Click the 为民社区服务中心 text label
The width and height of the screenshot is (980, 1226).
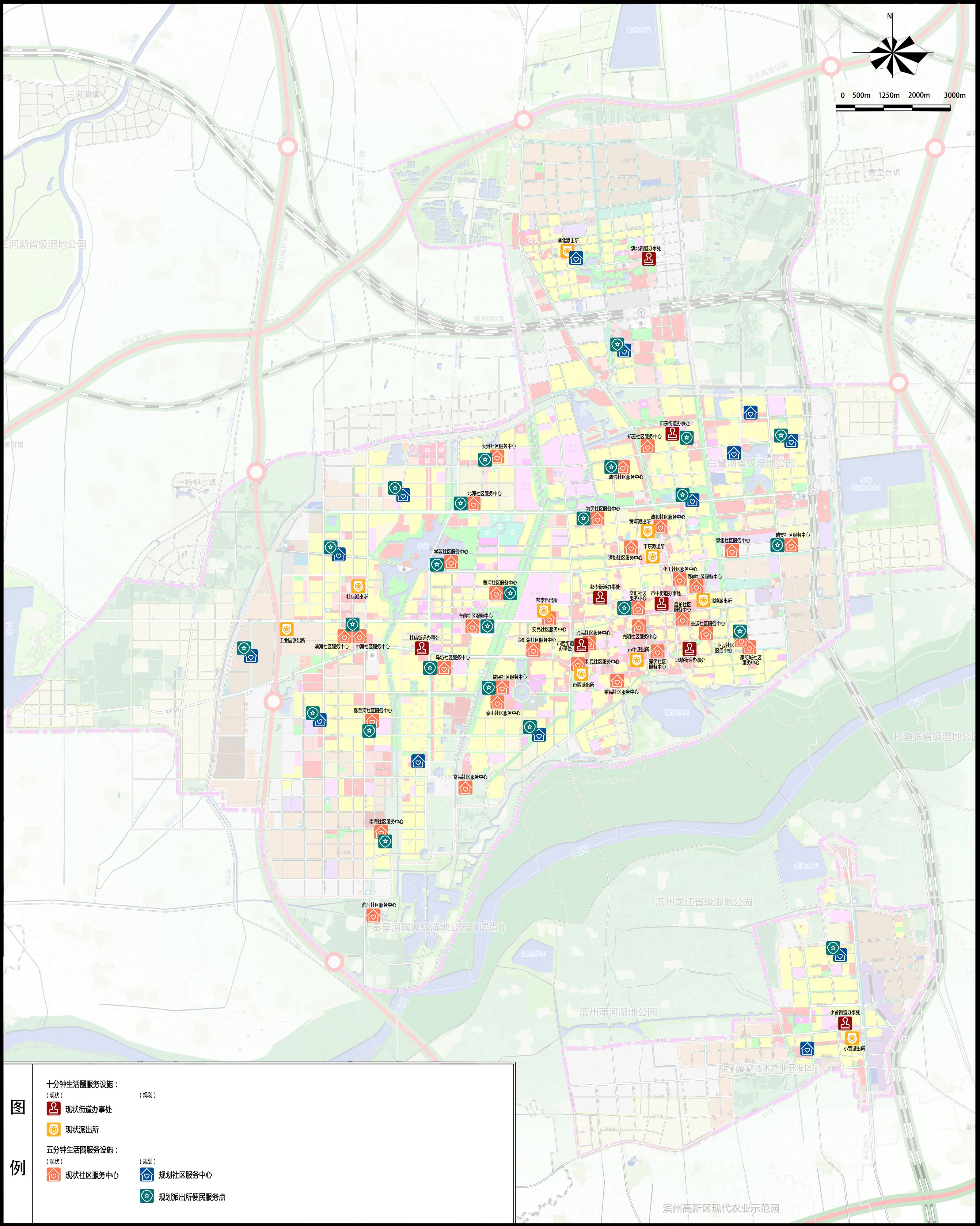pos(602,508)
